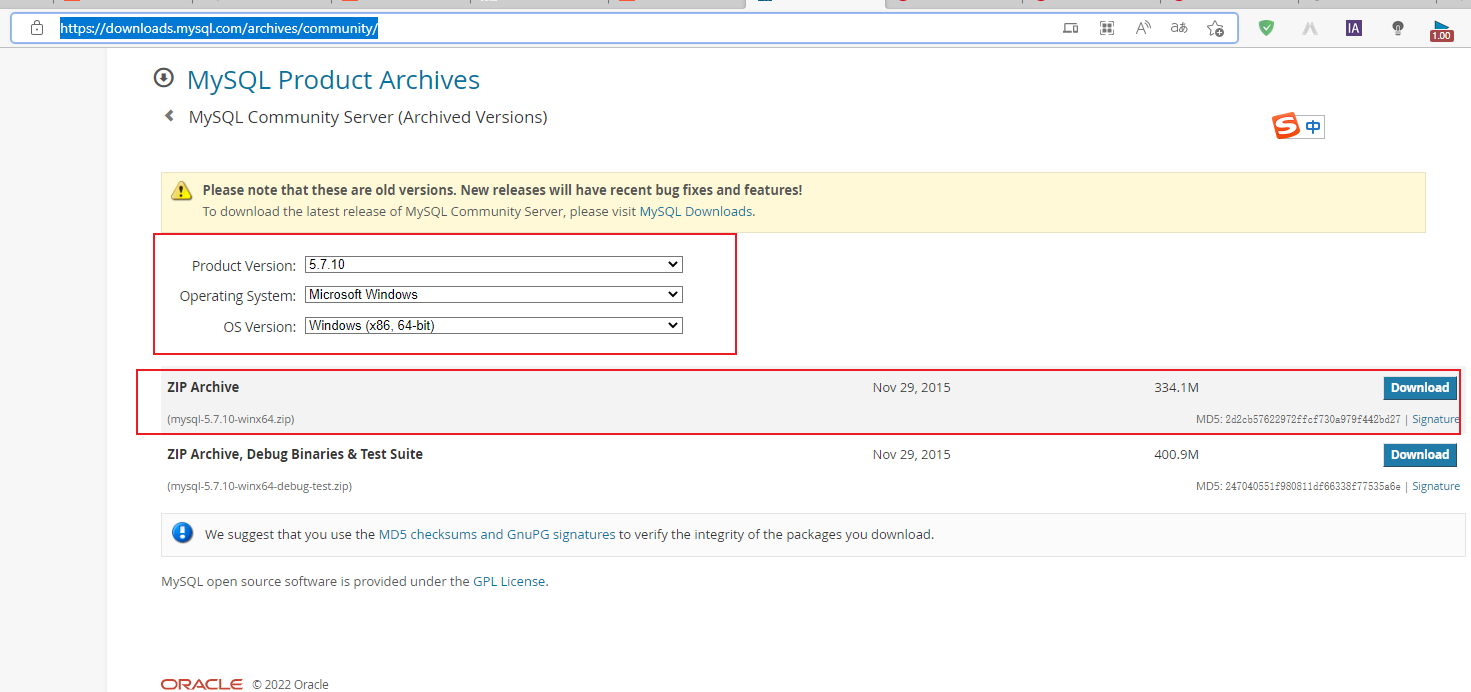Add page to favorites with star icon
Viewport: 1471px width, 692px height.
click(x=1215, y=28)
